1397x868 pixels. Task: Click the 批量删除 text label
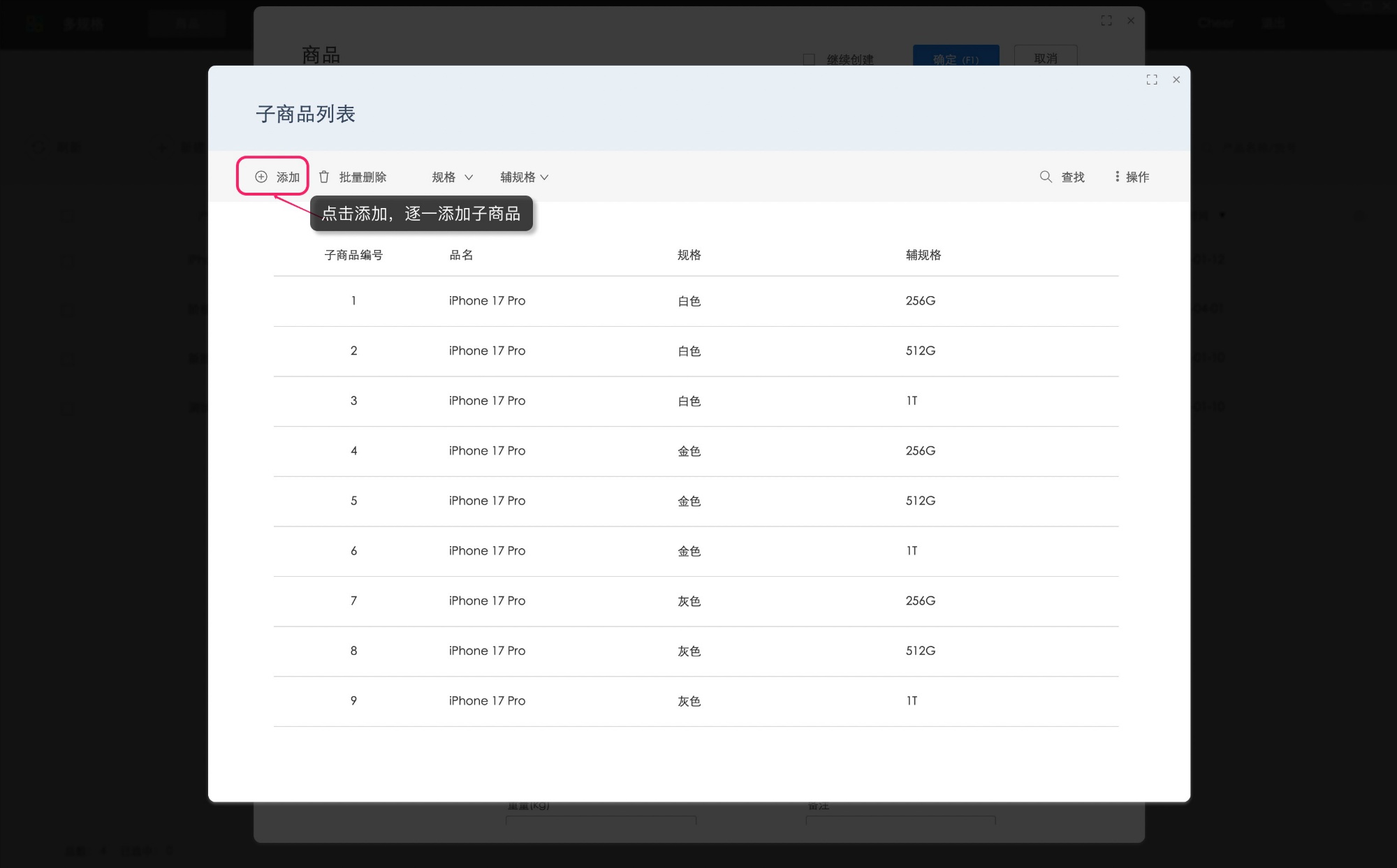pos(363,177)
